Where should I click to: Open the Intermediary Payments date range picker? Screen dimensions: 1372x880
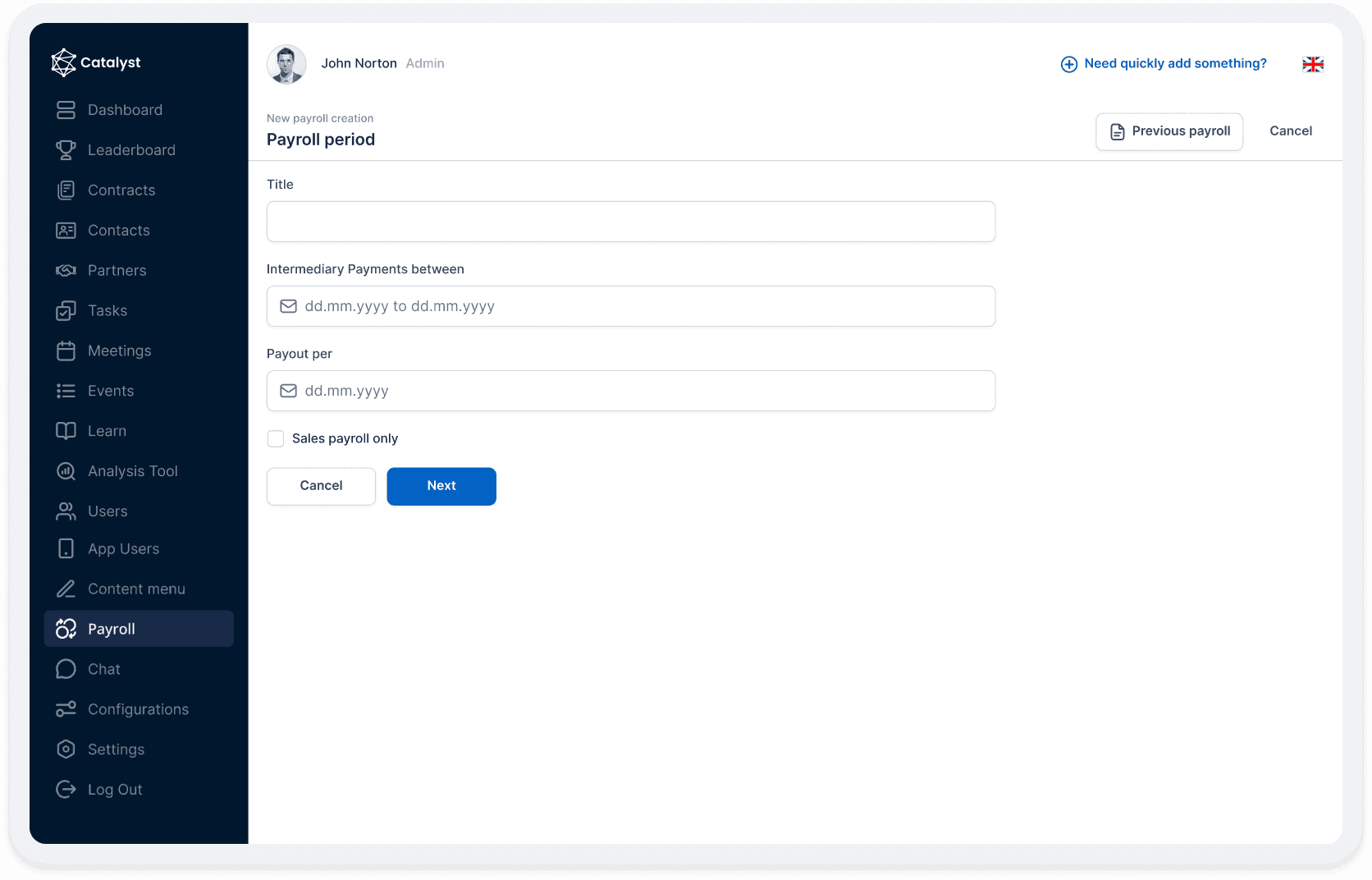point(630,306)
